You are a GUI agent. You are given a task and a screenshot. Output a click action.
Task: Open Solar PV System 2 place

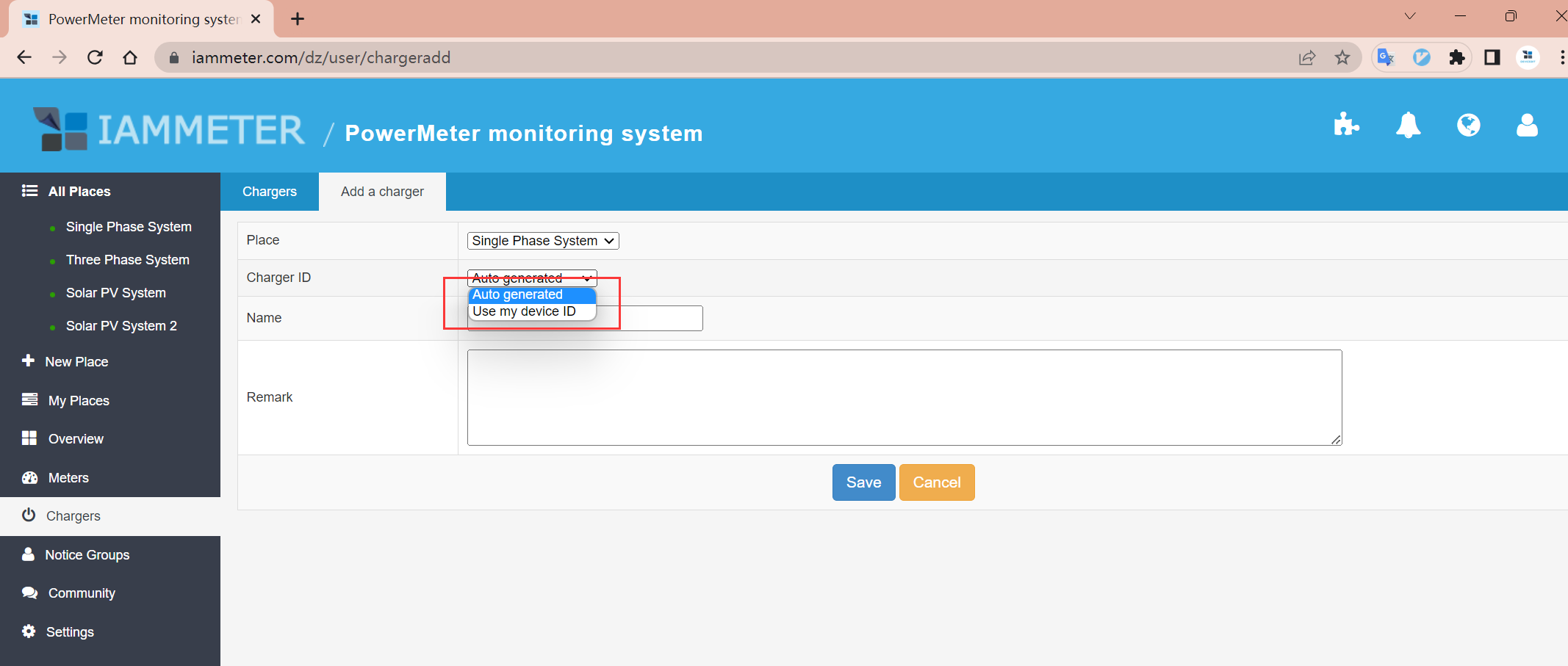(x=121, y=326)
